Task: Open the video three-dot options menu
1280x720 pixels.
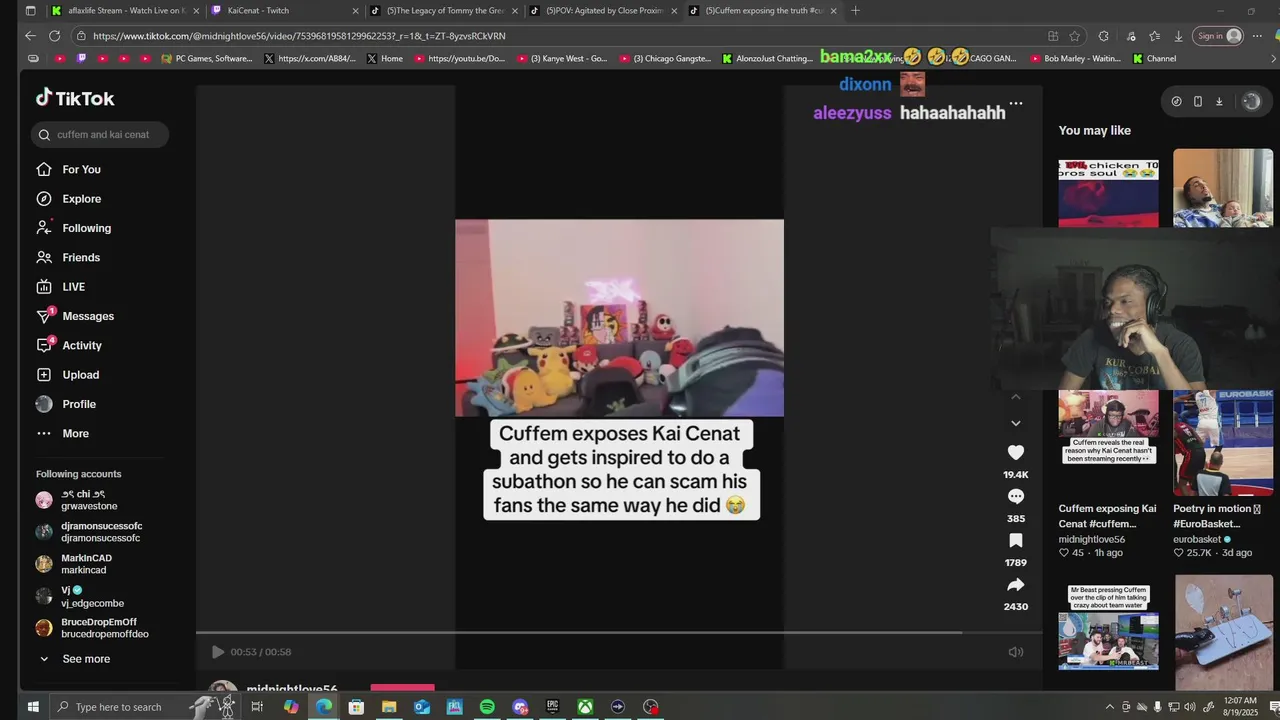Action: tap(1015, 103)
